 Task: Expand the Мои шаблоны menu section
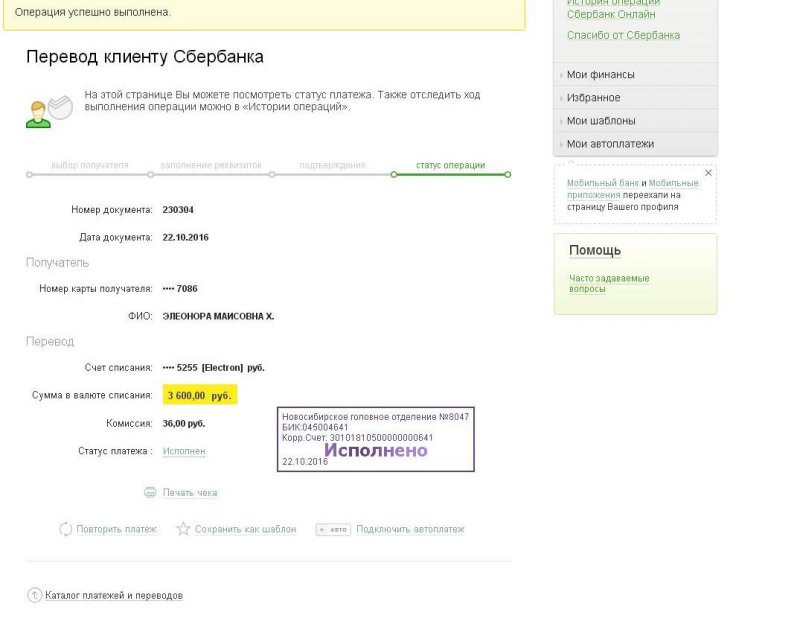coord(561,121)
